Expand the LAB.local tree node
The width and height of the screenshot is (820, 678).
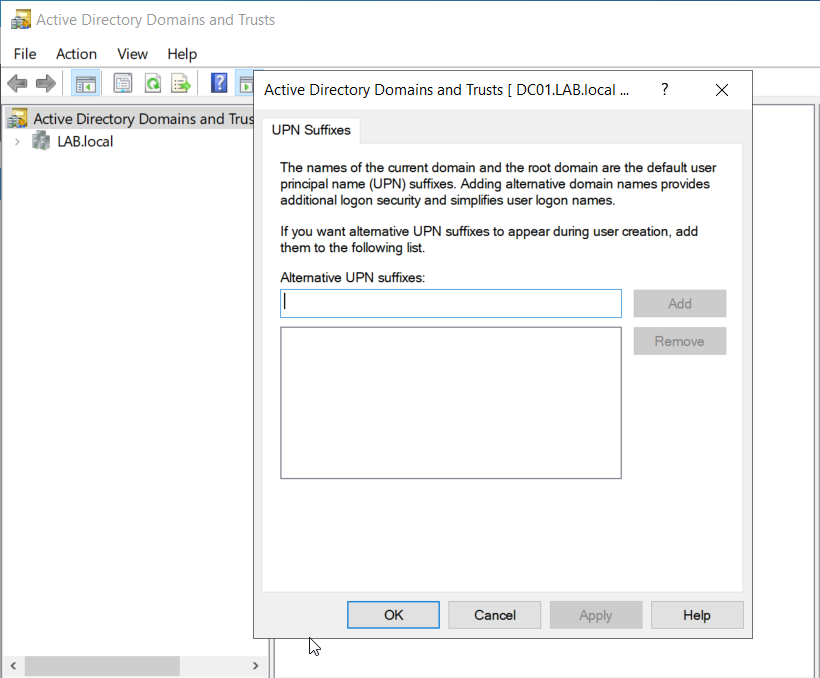pyautogui.click(x=17, y=141)
